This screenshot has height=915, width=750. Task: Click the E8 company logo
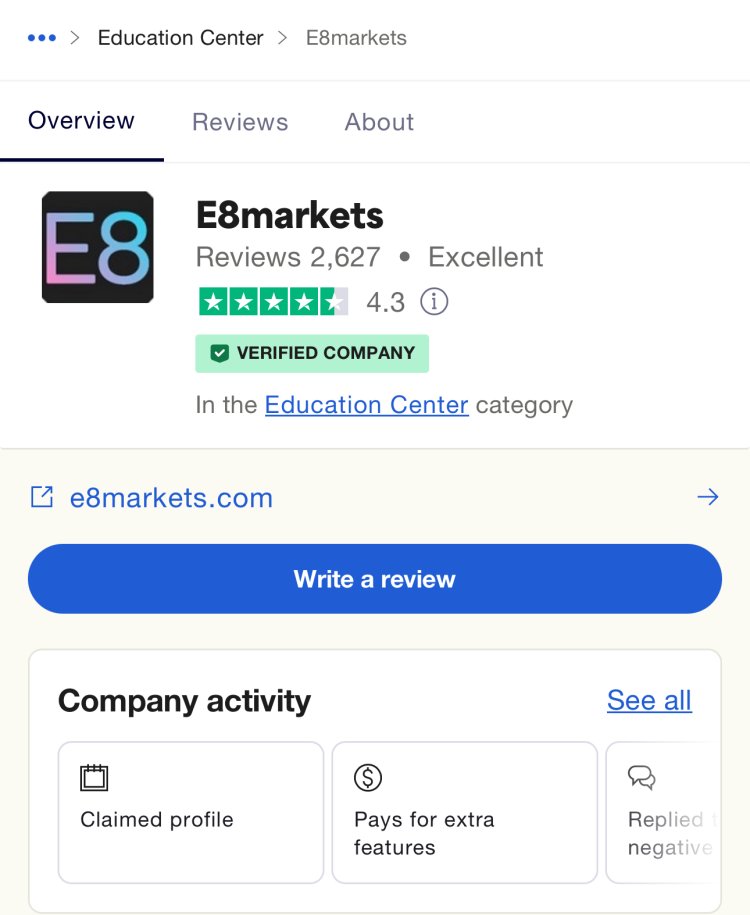tap(97, 247)
